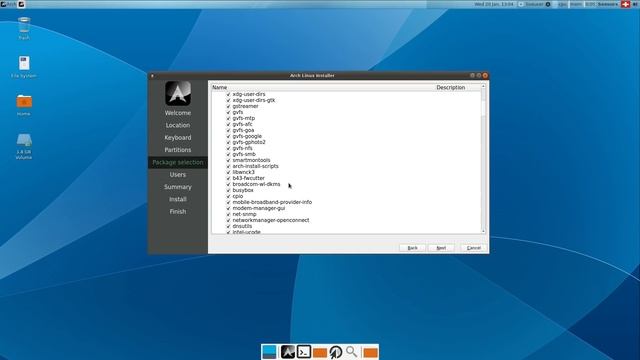
Task: Uncheck the modem-manager-gui package
Action: click(229, 208)
